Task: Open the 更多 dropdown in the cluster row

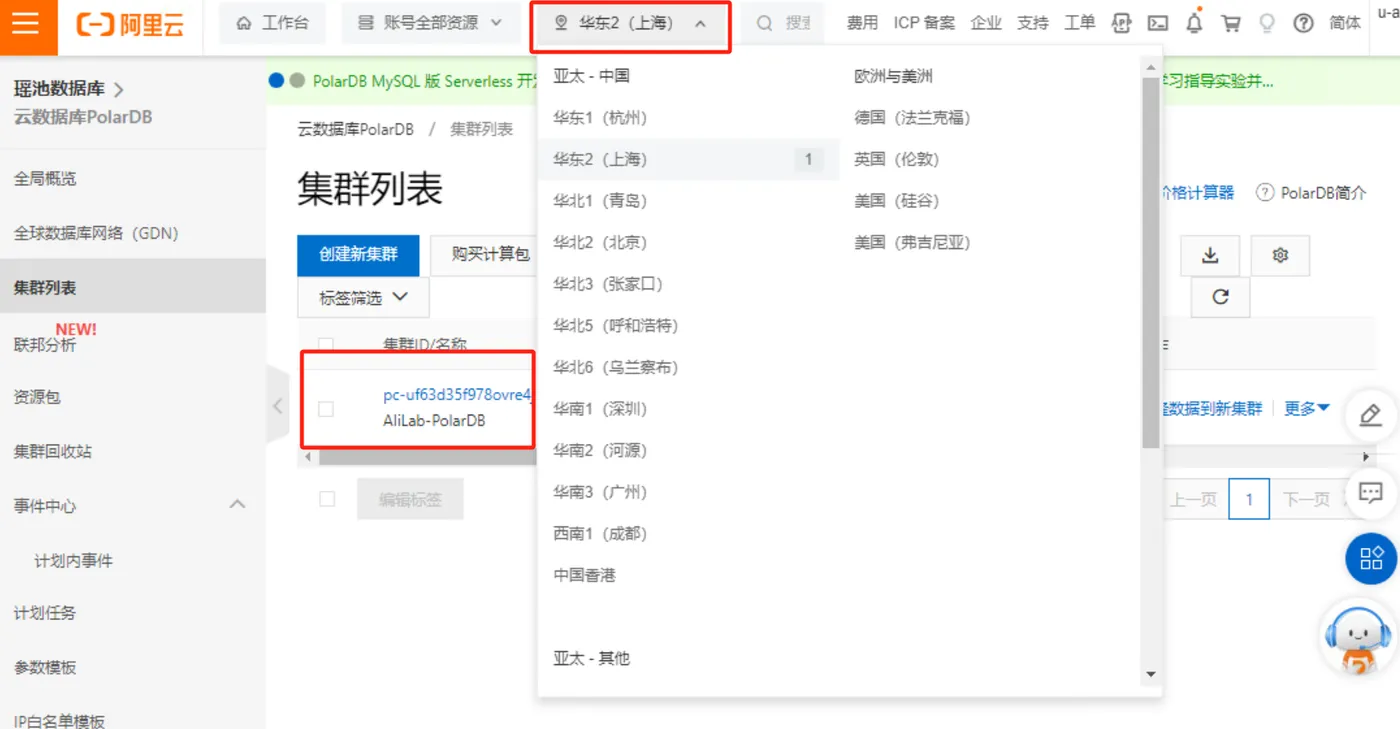Action: (x=1307, y=408)
